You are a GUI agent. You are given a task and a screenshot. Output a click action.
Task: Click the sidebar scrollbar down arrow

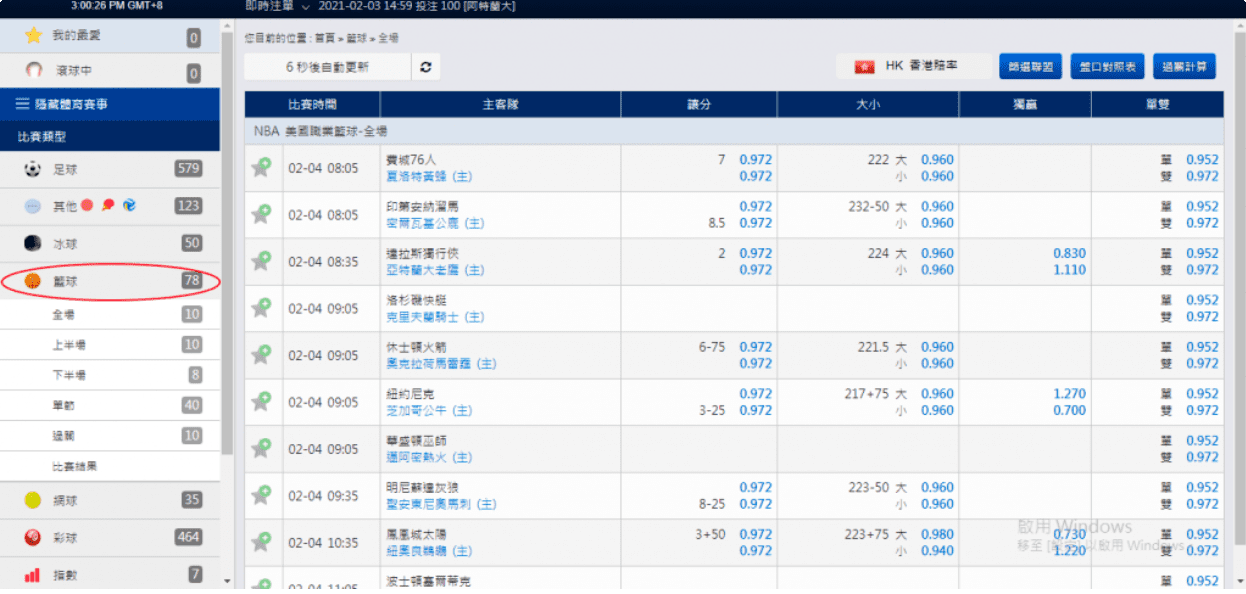click(227, 581)
